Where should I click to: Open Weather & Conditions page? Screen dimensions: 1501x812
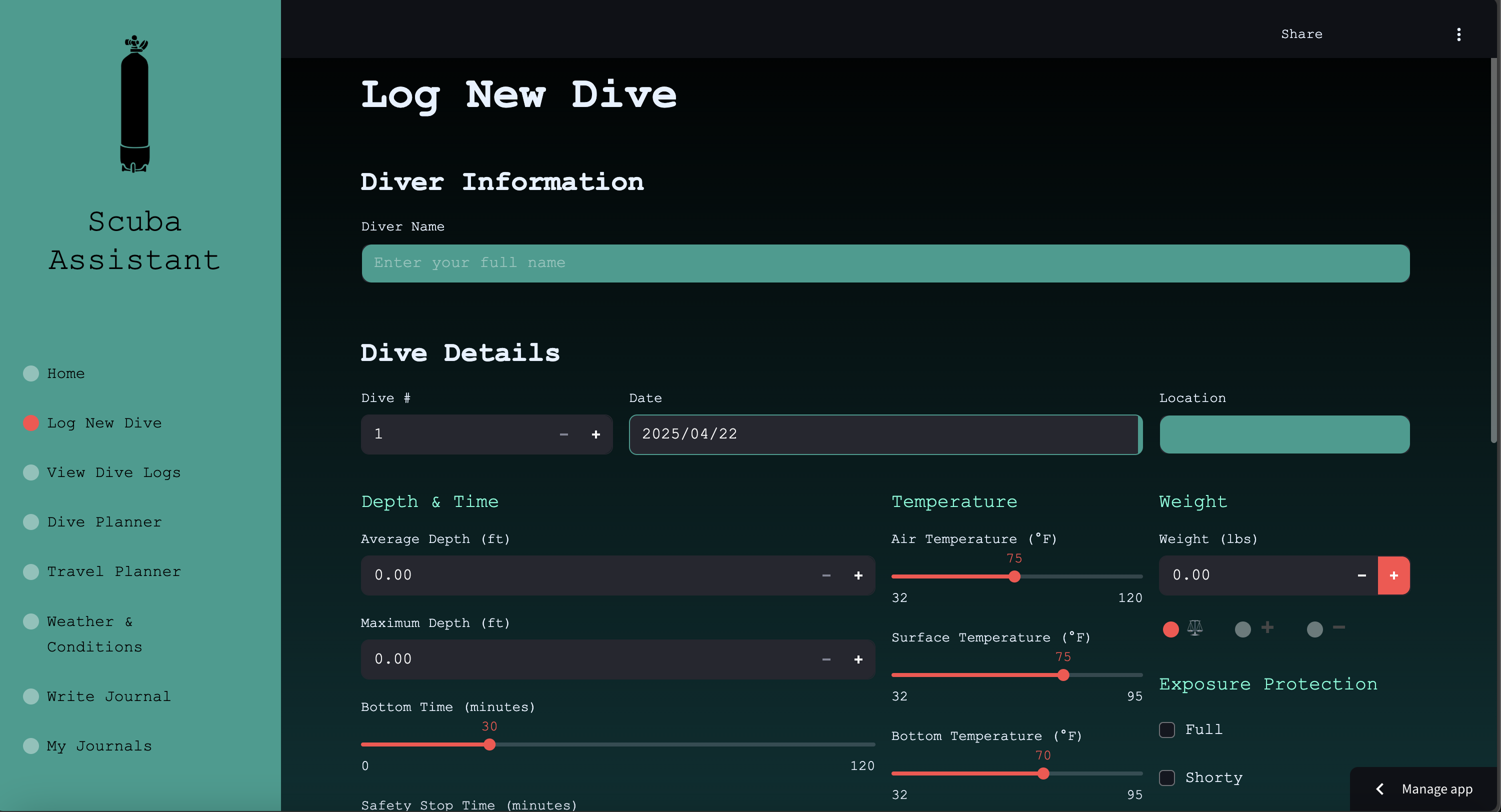[82, 634]
